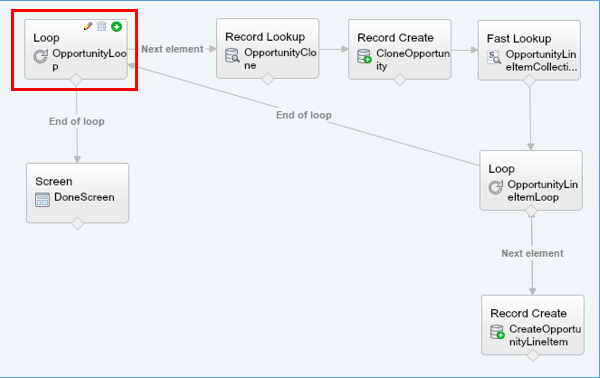This screenshot has height=378, width=600.
Task: Click the loop icon beside OpportunityLineItemLoop
Action: click(x=496, y=187)
